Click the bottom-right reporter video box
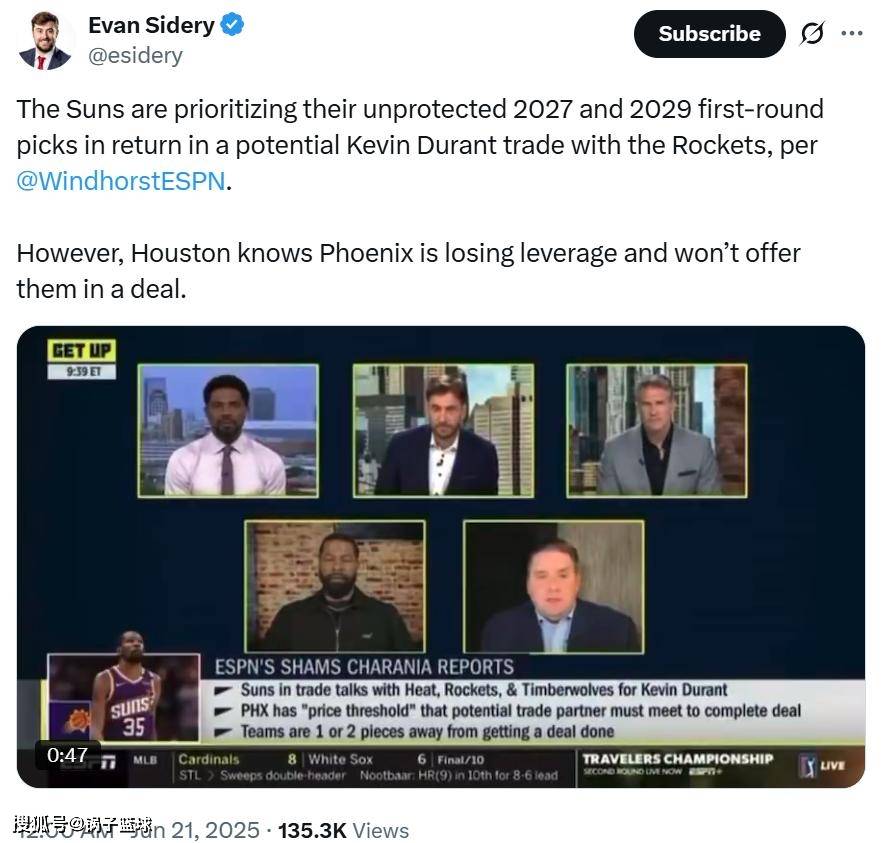 554,587
